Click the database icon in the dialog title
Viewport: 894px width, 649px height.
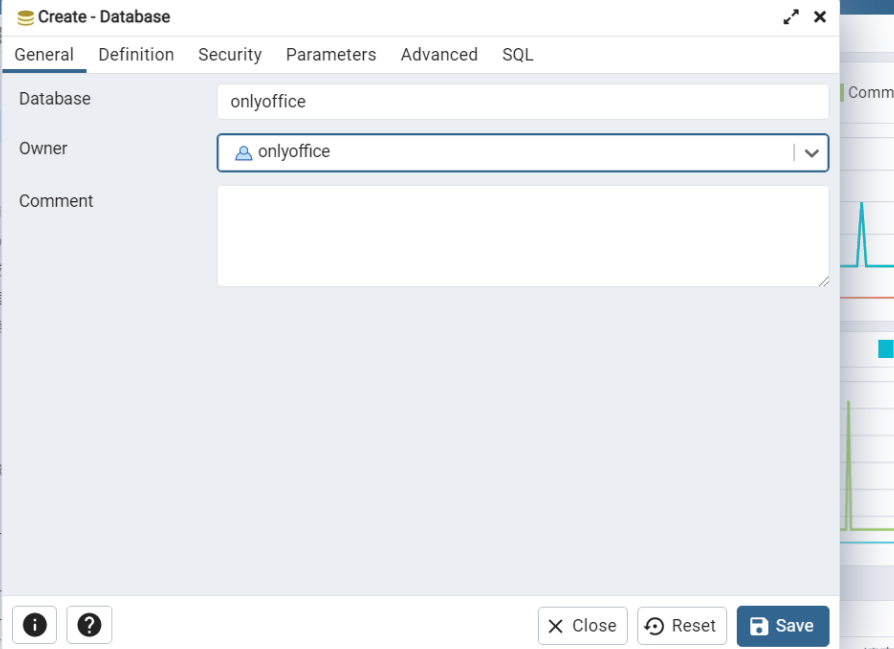[25, 18]
